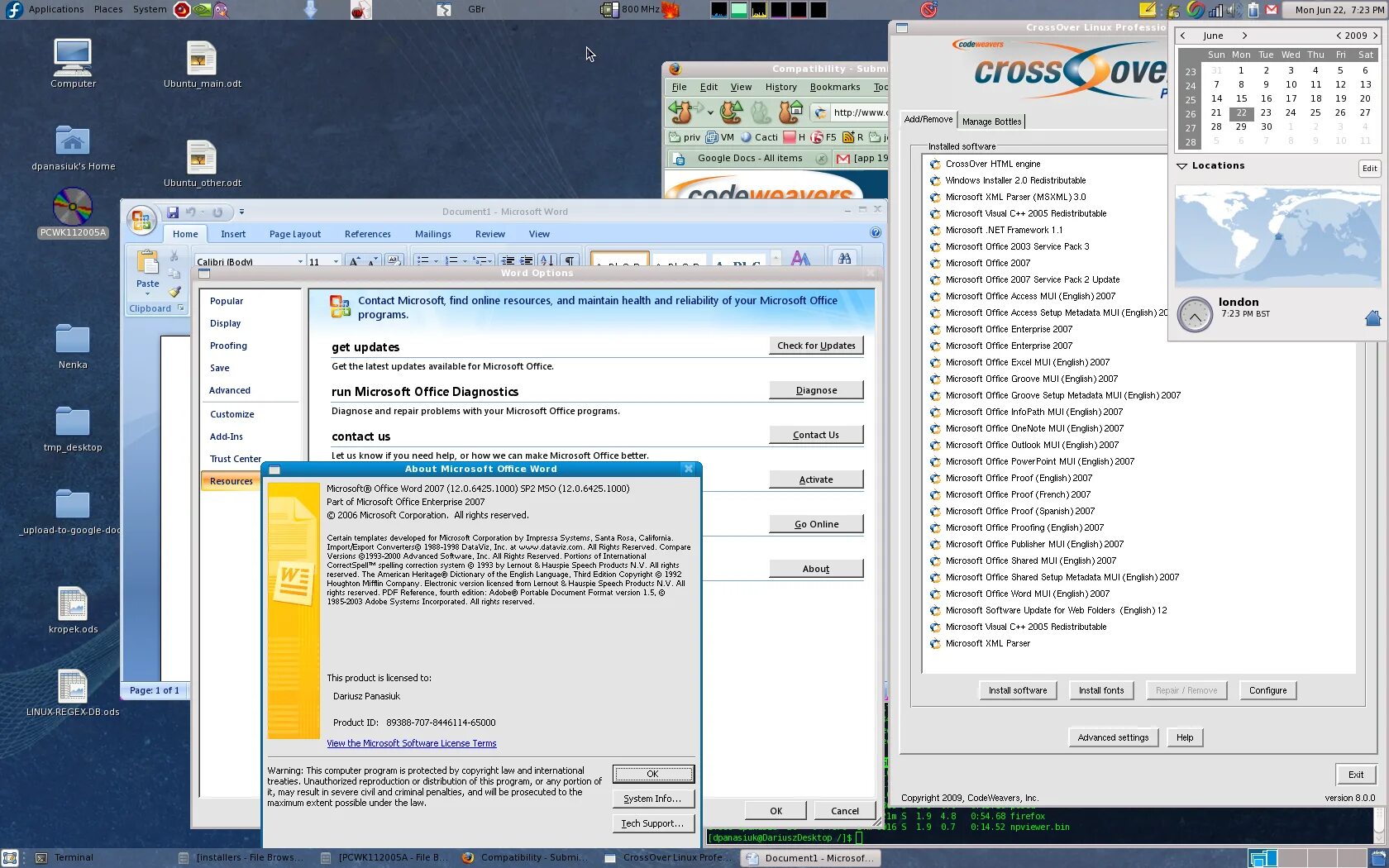Click OK in the About Word dialog
The height and width of the screenshot is (868, 1389).
click(653, 774)
